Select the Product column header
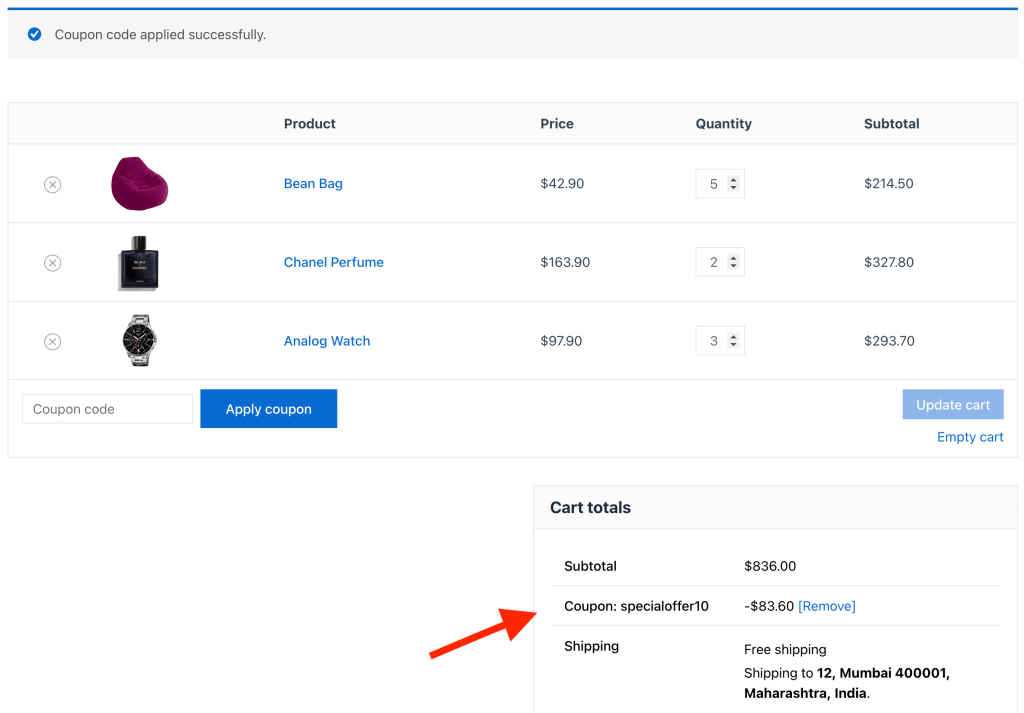Image resolution: width=1024 pixels, height=713 pixels. (309, 123)
